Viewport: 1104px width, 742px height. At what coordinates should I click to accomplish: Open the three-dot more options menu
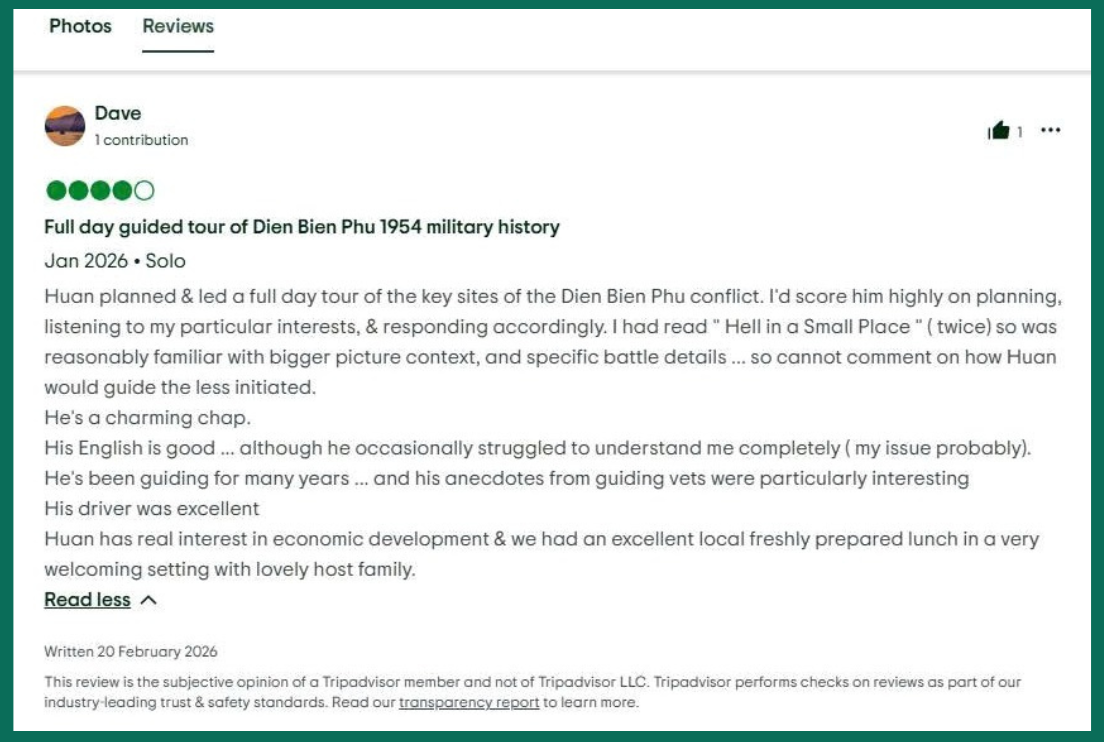coord(1050,131)
